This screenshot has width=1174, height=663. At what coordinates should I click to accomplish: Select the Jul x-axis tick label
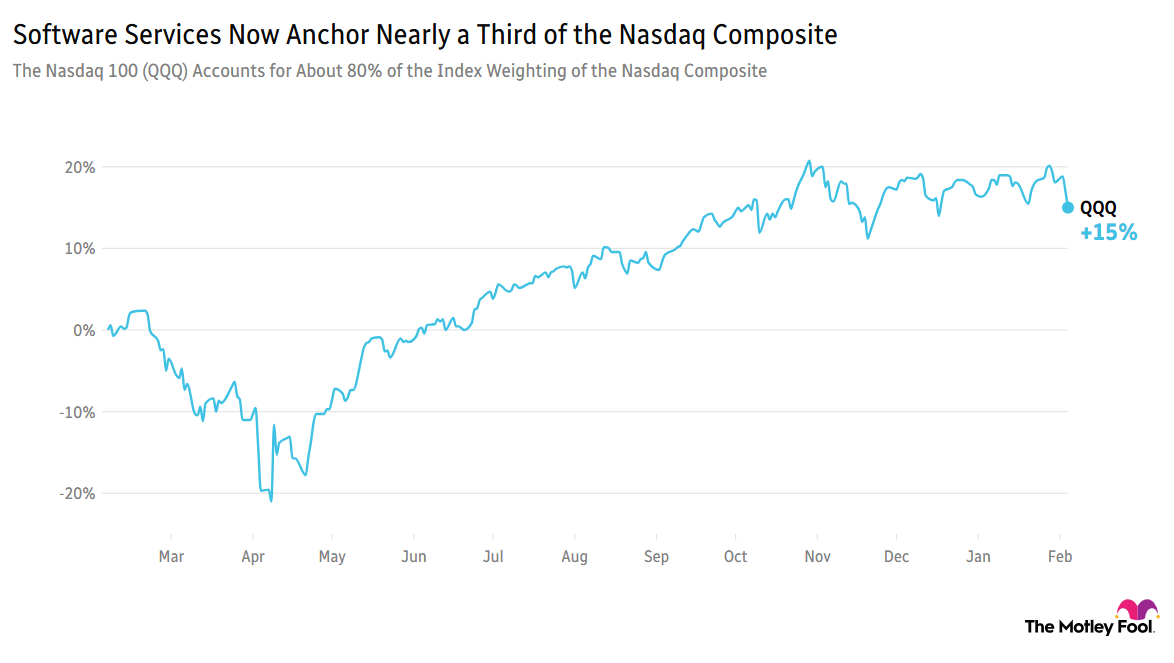[492, 557]
